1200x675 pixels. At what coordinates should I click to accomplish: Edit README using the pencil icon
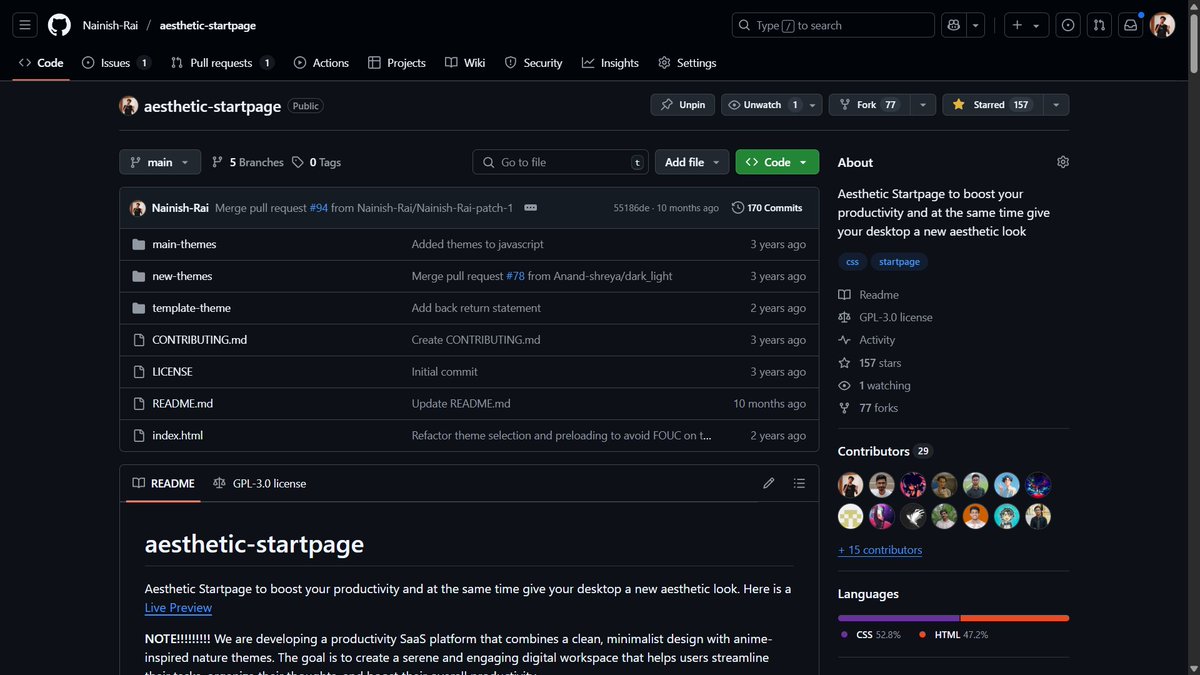[769, 483]
